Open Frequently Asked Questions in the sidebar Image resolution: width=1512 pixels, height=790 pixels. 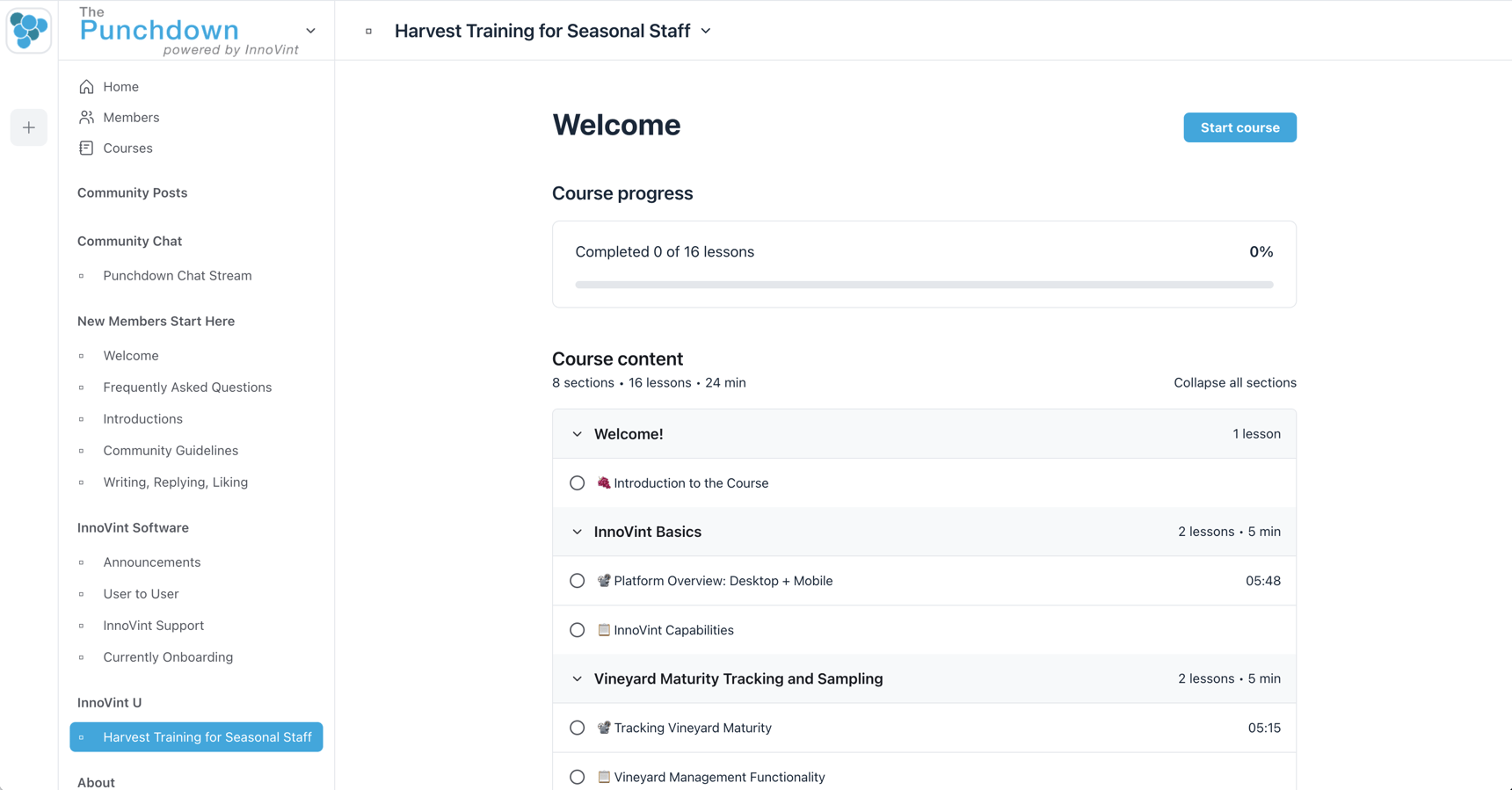187,387
